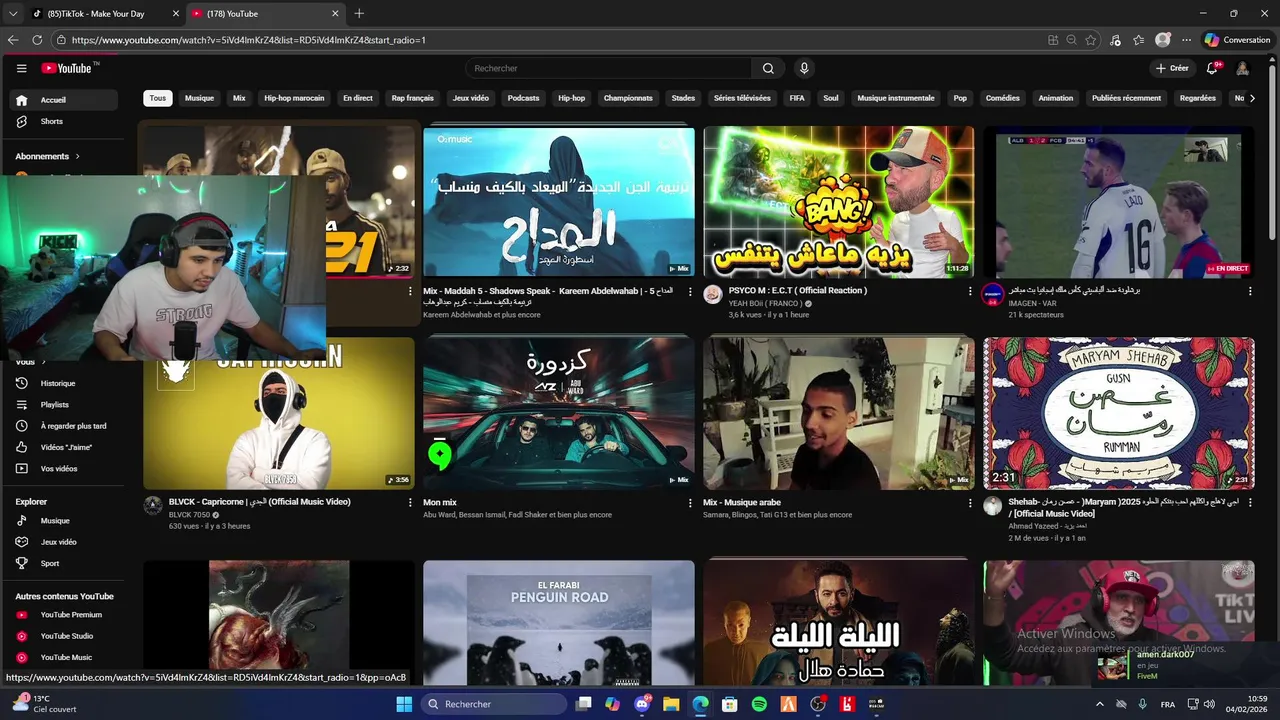Open more options for IMAGEN - VAR live

pyautogui.click(x=1249, y=291)
